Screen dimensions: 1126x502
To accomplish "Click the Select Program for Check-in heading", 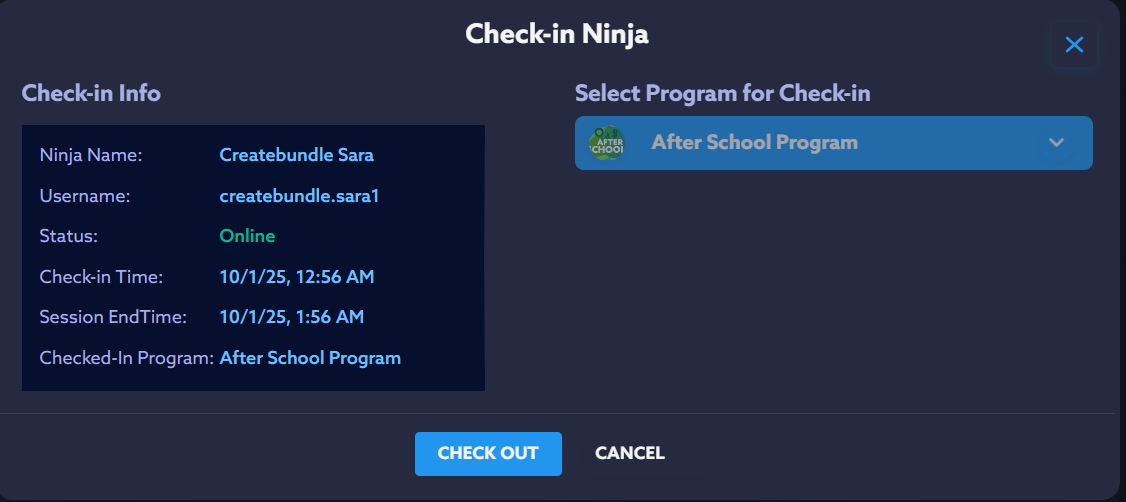I will click(722, 93).
